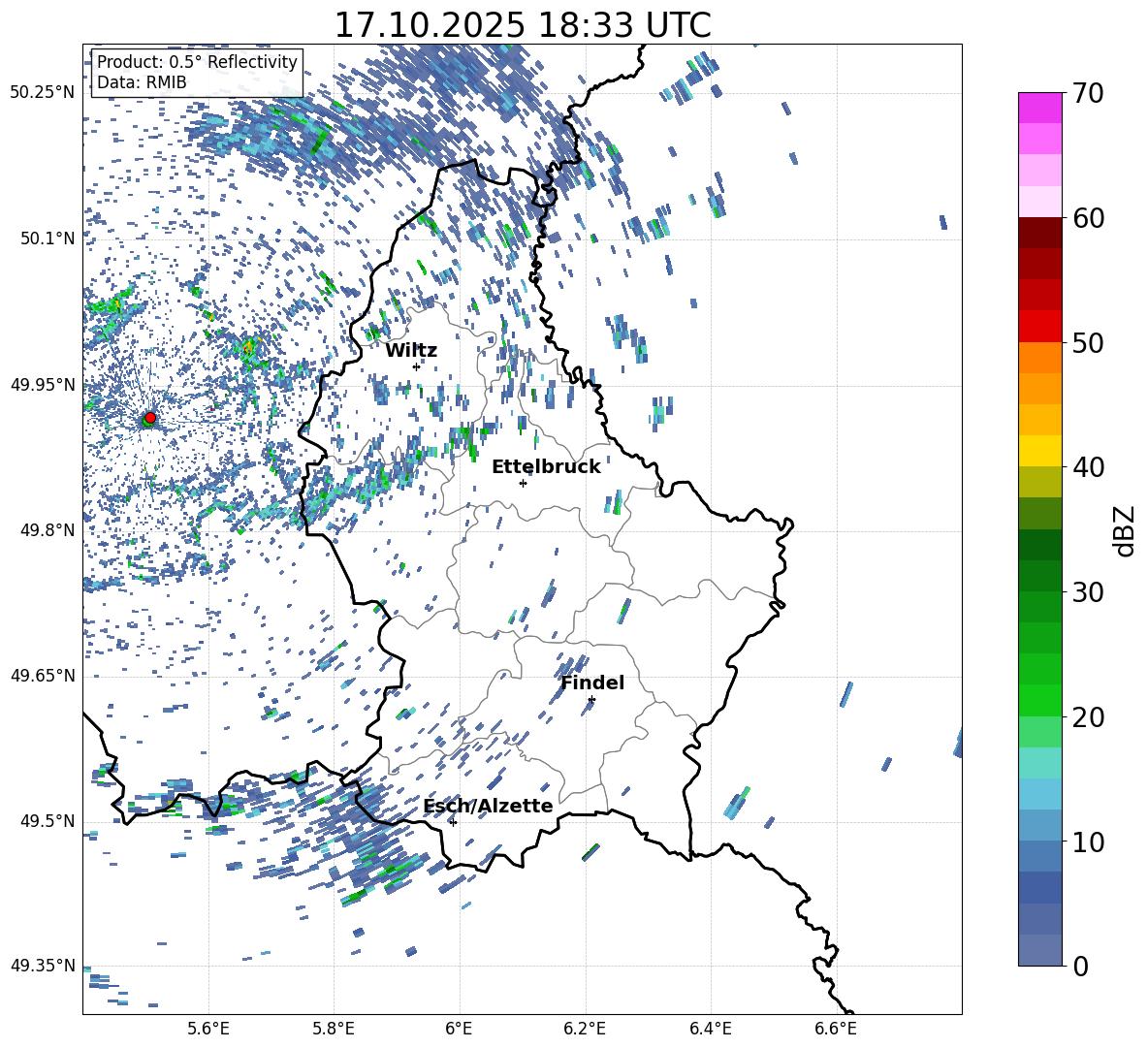Click the Ettelbruck city label
Screen dimensions: 1148x1048
pos(546,467)
